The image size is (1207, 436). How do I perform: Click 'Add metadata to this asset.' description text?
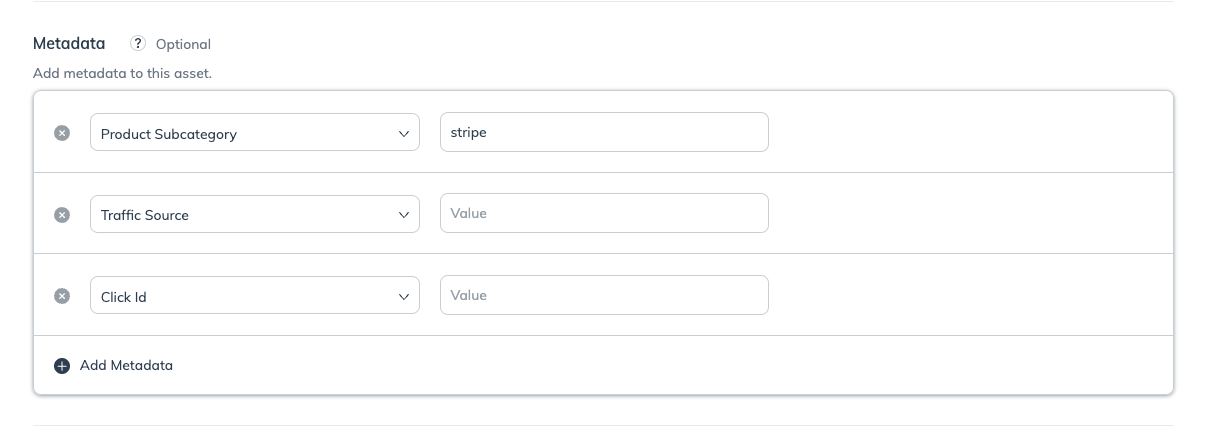pos(123,73)
